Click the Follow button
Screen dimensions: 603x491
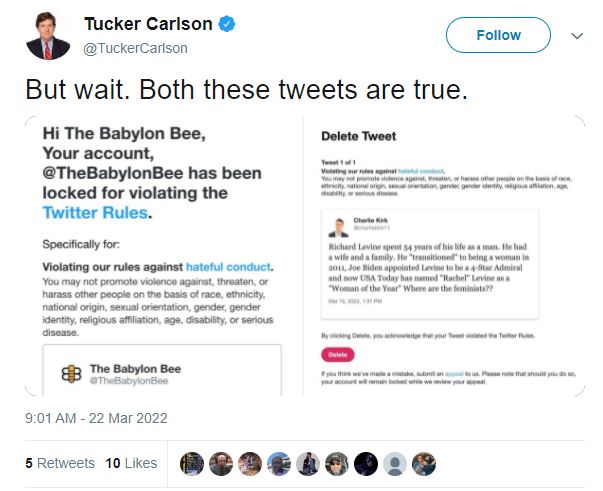click(x=498, y=35)
